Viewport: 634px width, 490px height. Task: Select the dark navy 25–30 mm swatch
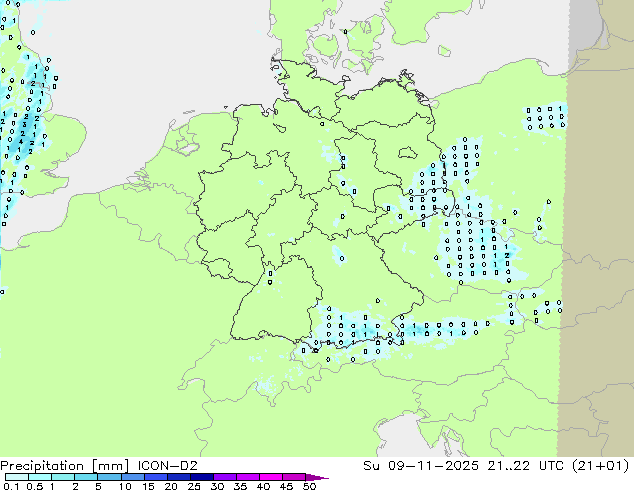pos(201,477)
